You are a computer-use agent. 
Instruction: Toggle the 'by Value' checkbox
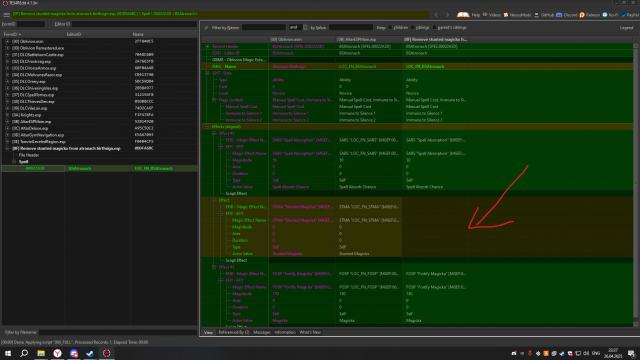pyautogui.click(x=305, y=27)
